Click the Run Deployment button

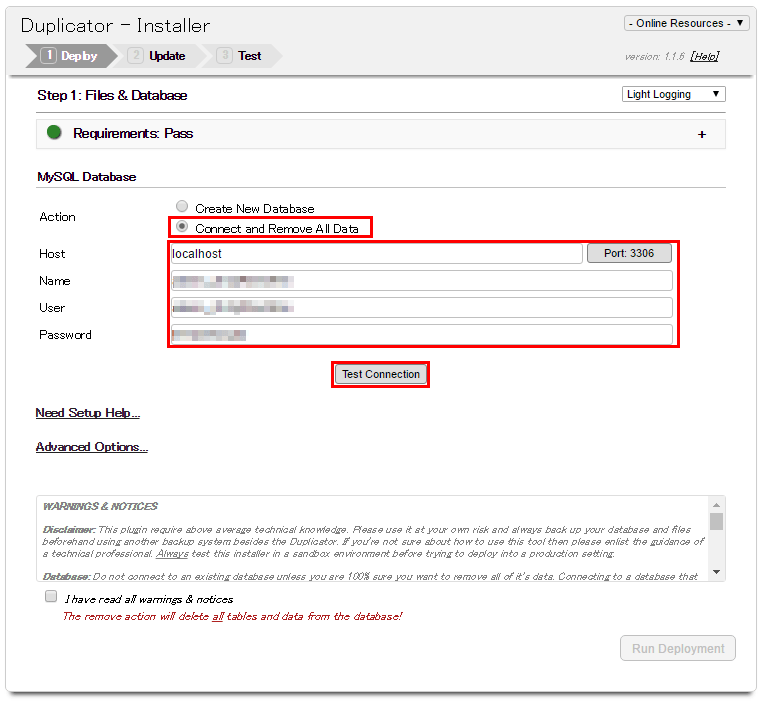pyautogui.click(x=678, y=648)
